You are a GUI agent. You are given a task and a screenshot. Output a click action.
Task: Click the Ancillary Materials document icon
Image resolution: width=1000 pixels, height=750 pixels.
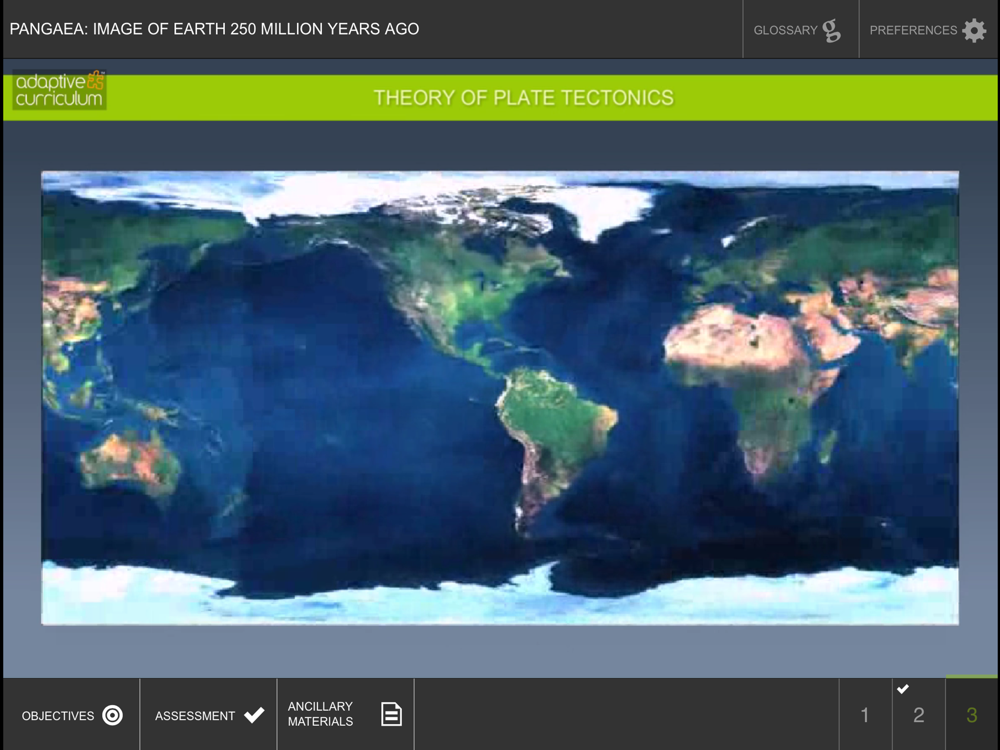point(391,714)
